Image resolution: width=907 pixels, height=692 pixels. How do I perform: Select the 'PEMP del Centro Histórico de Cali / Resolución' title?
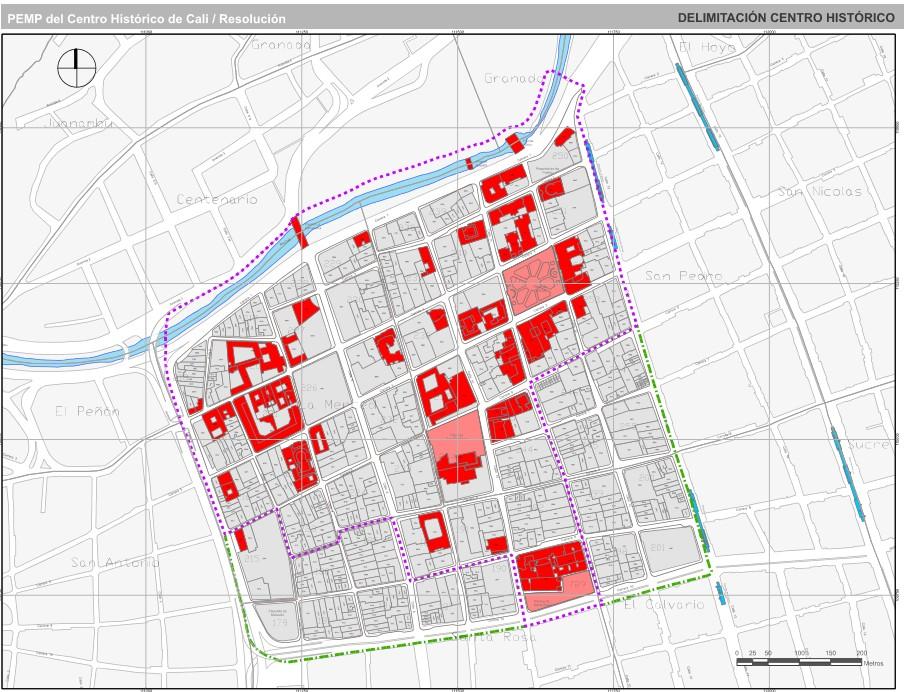click(x=146, y=19)
